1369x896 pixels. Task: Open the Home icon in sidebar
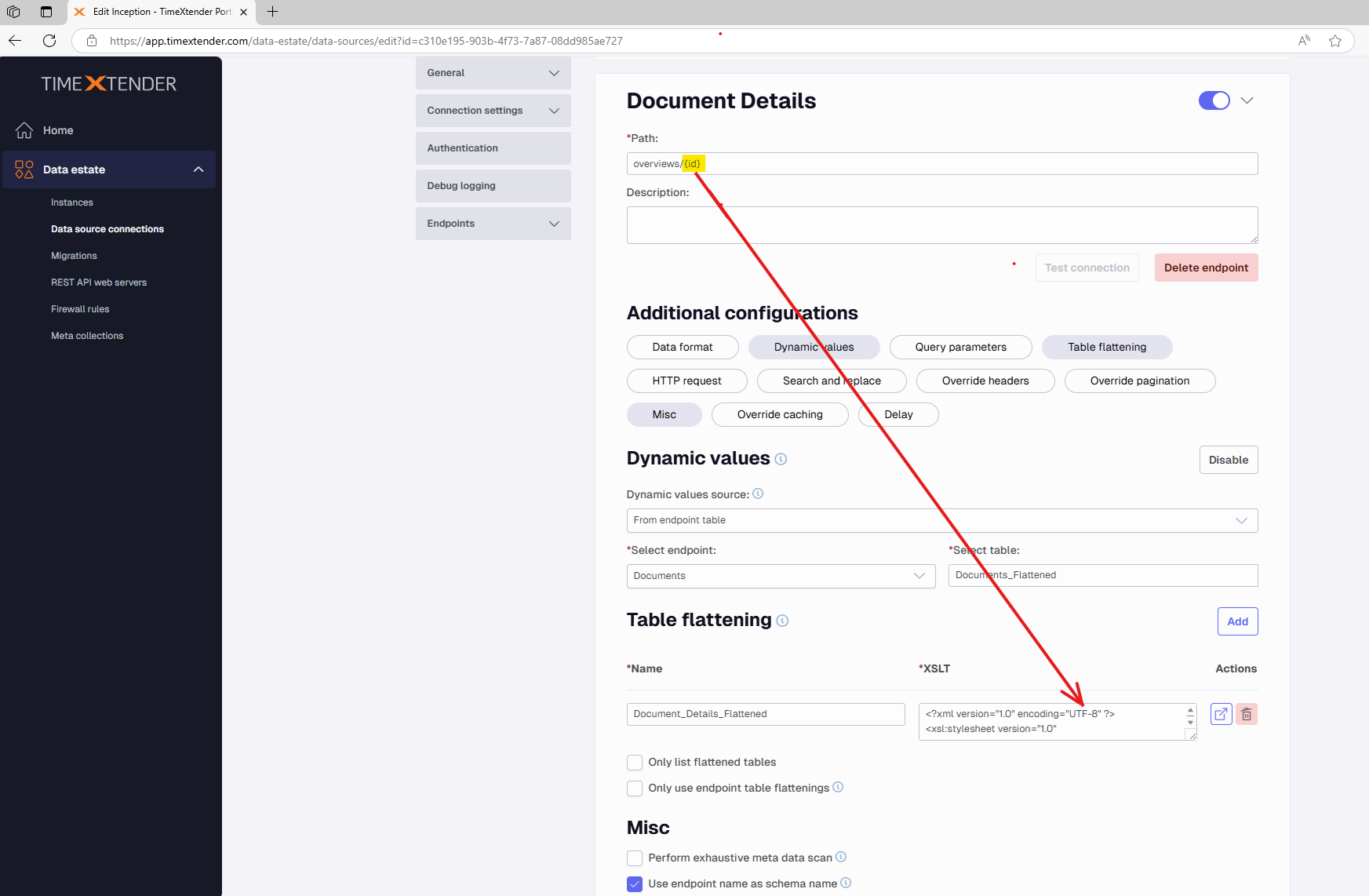(x=24, y=130)
